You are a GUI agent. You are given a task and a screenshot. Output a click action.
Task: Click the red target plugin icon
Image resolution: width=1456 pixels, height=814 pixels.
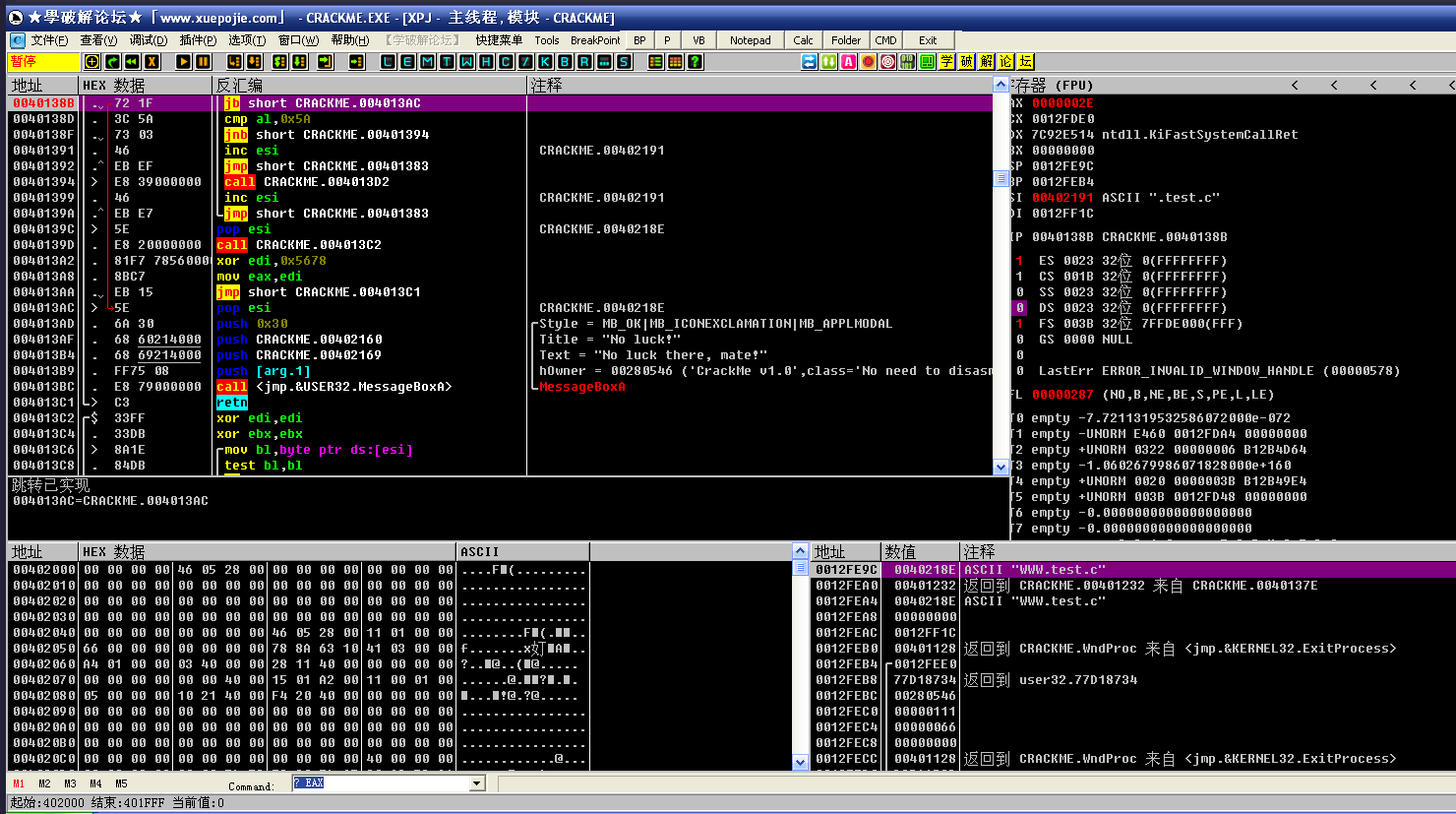pos(887,62)
